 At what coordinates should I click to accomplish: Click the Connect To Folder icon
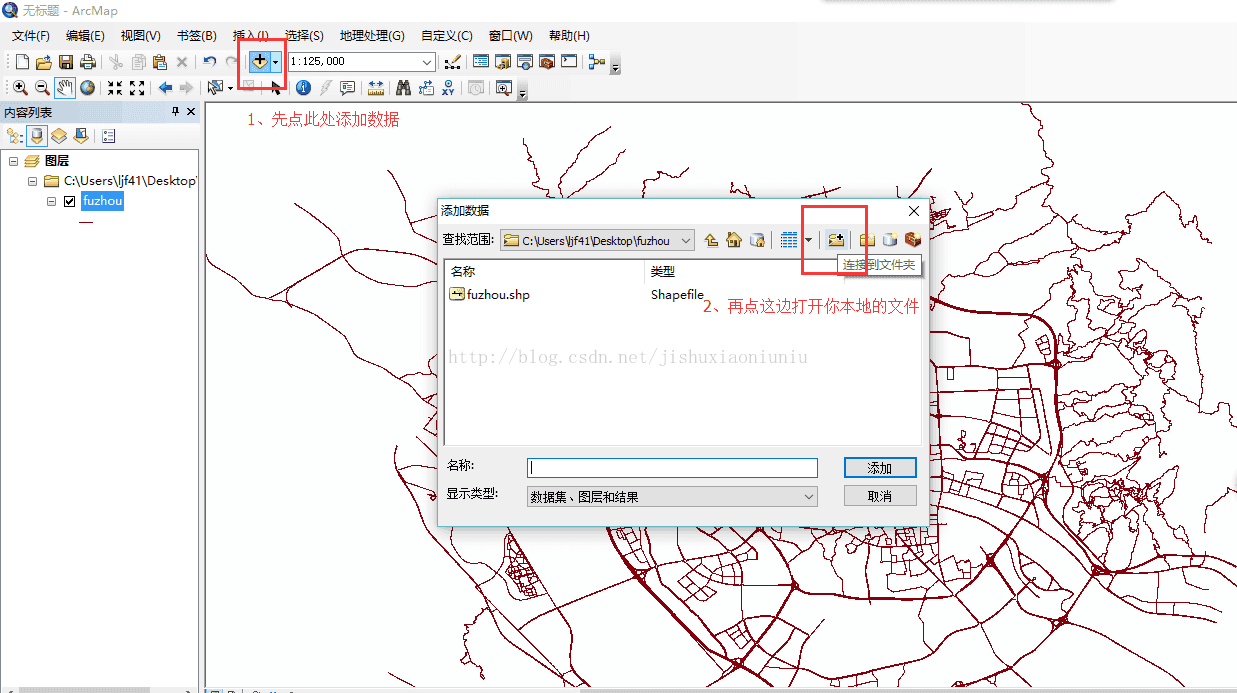pos(836,239)
